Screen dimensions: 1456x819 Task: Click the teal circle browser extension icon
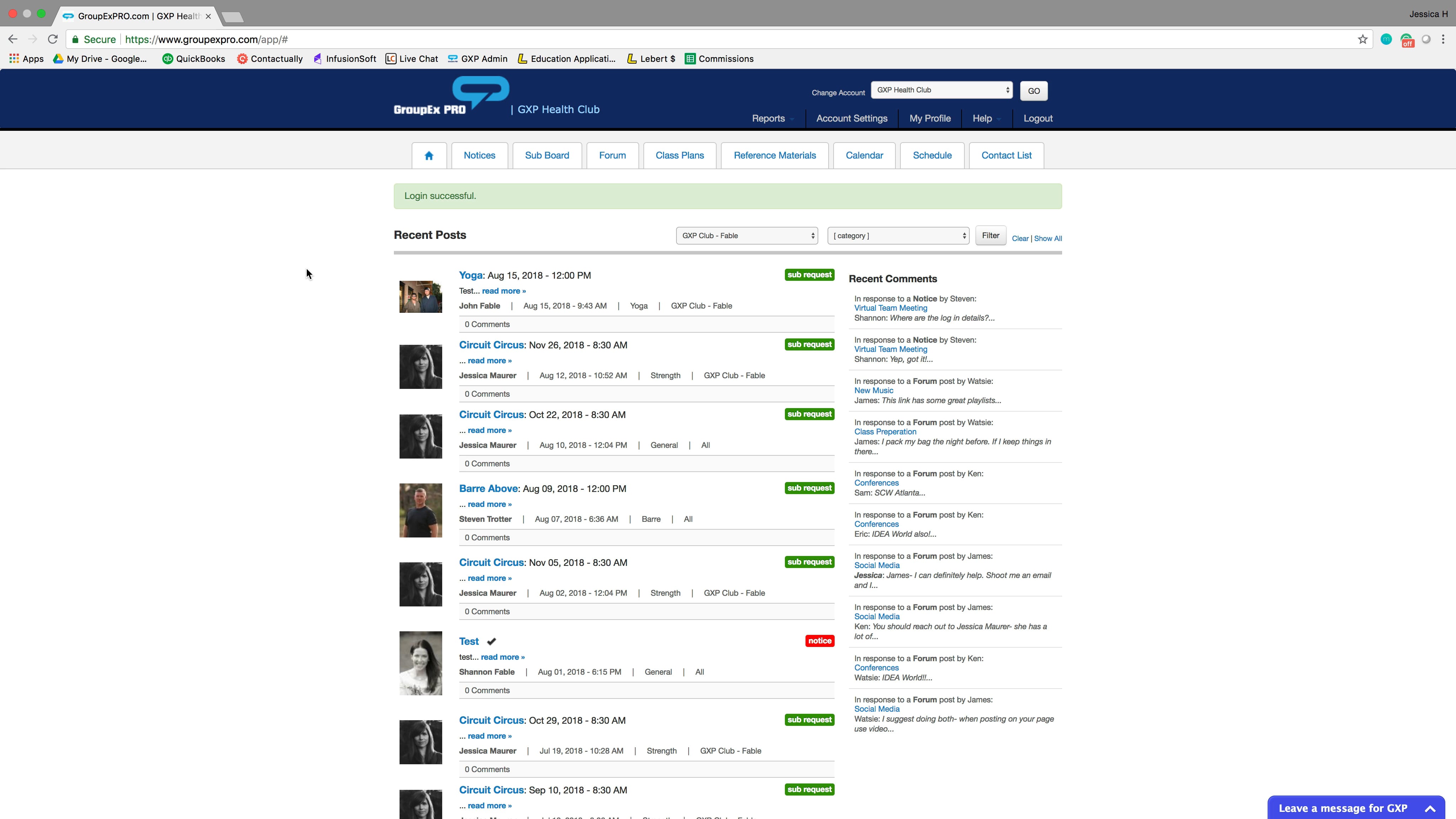click(x=1386, y=39)
